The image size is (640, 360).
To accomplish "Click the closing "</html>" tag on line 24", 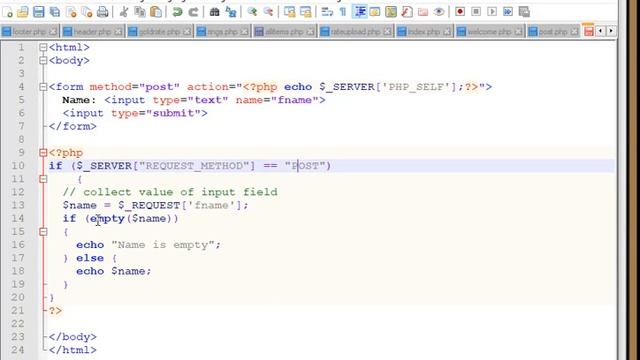I will pyautogui.click(x=73, y=350).
